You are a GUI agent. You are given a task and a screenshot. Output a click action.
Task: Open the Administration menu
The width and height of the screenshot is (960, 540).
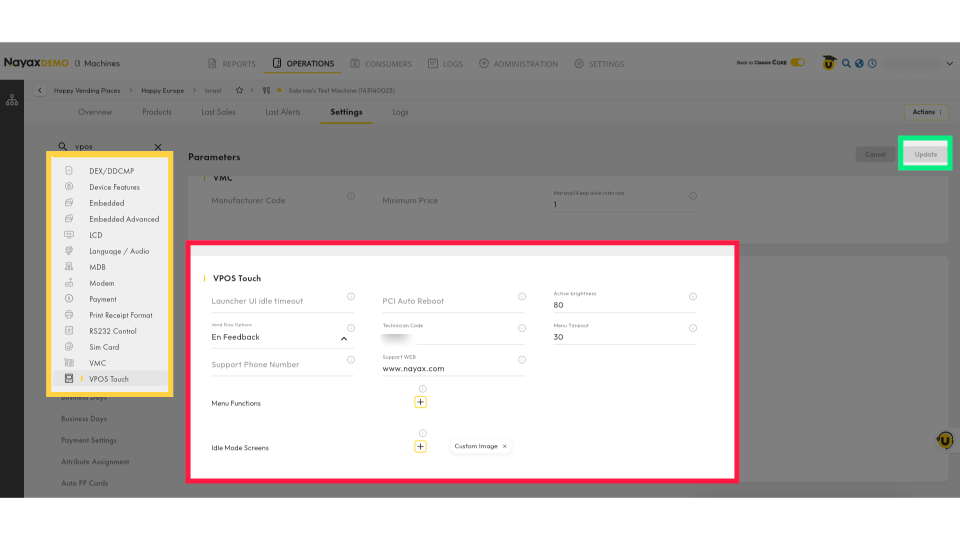tap(519, 64)
